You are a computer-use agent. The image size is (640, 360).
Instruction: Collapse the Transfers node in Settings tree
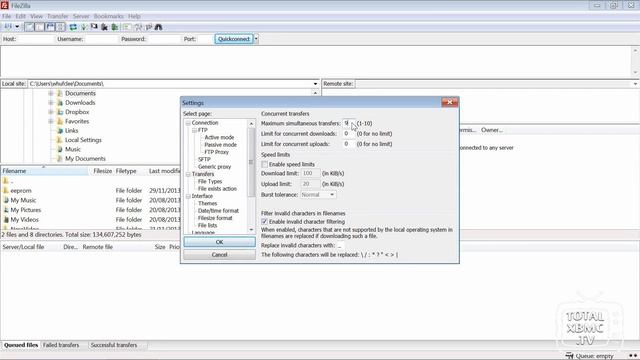pos(188,174)
